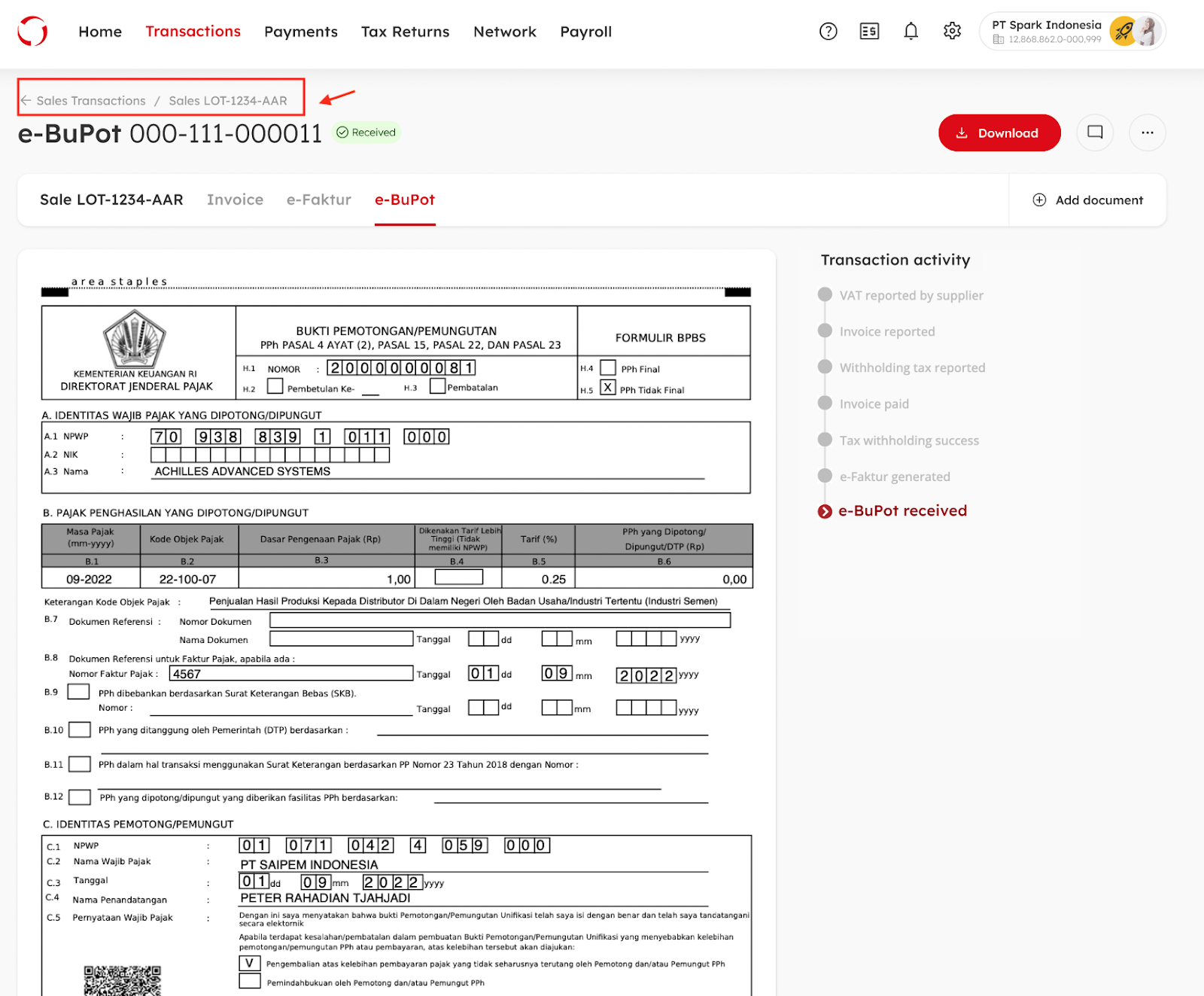The image size is (1204, 996).
Task: Toggle Pemindahbukuan oleh Pemotong checkbox
Action: point(250,981)
